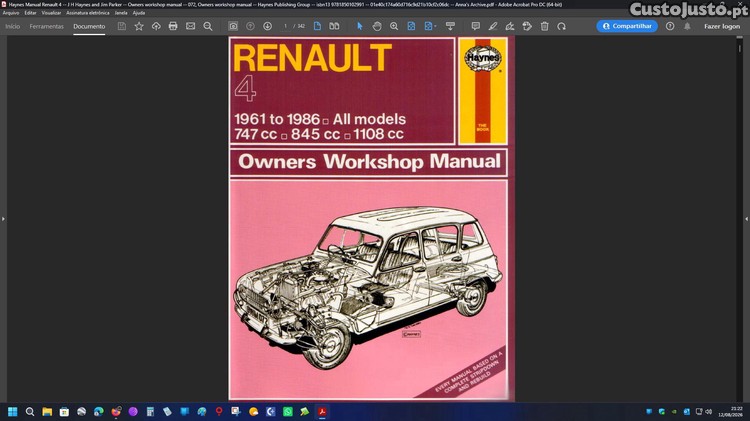The image size is (750, 421).
Task: Print the document with printer icon
Action: click(173, 26)
